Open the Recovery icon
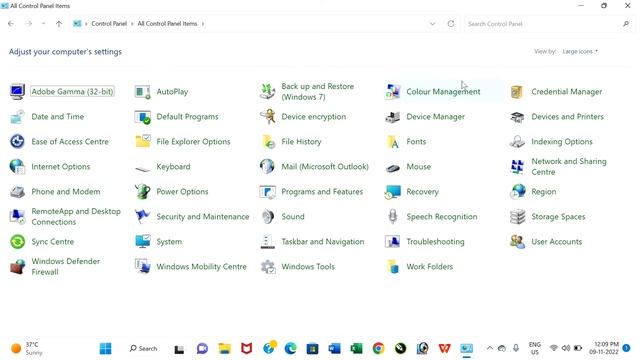640x360 pixels. coord(393,191)
